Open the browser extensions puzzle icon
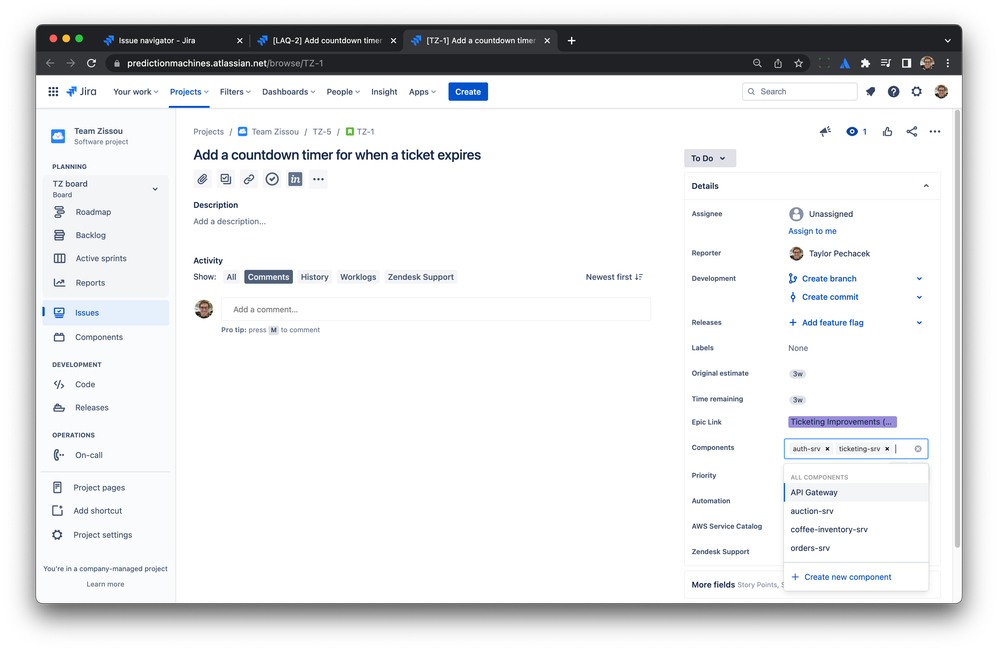This screenshot has width=998, height=651. pyautogui.click(x=865, y=63)
